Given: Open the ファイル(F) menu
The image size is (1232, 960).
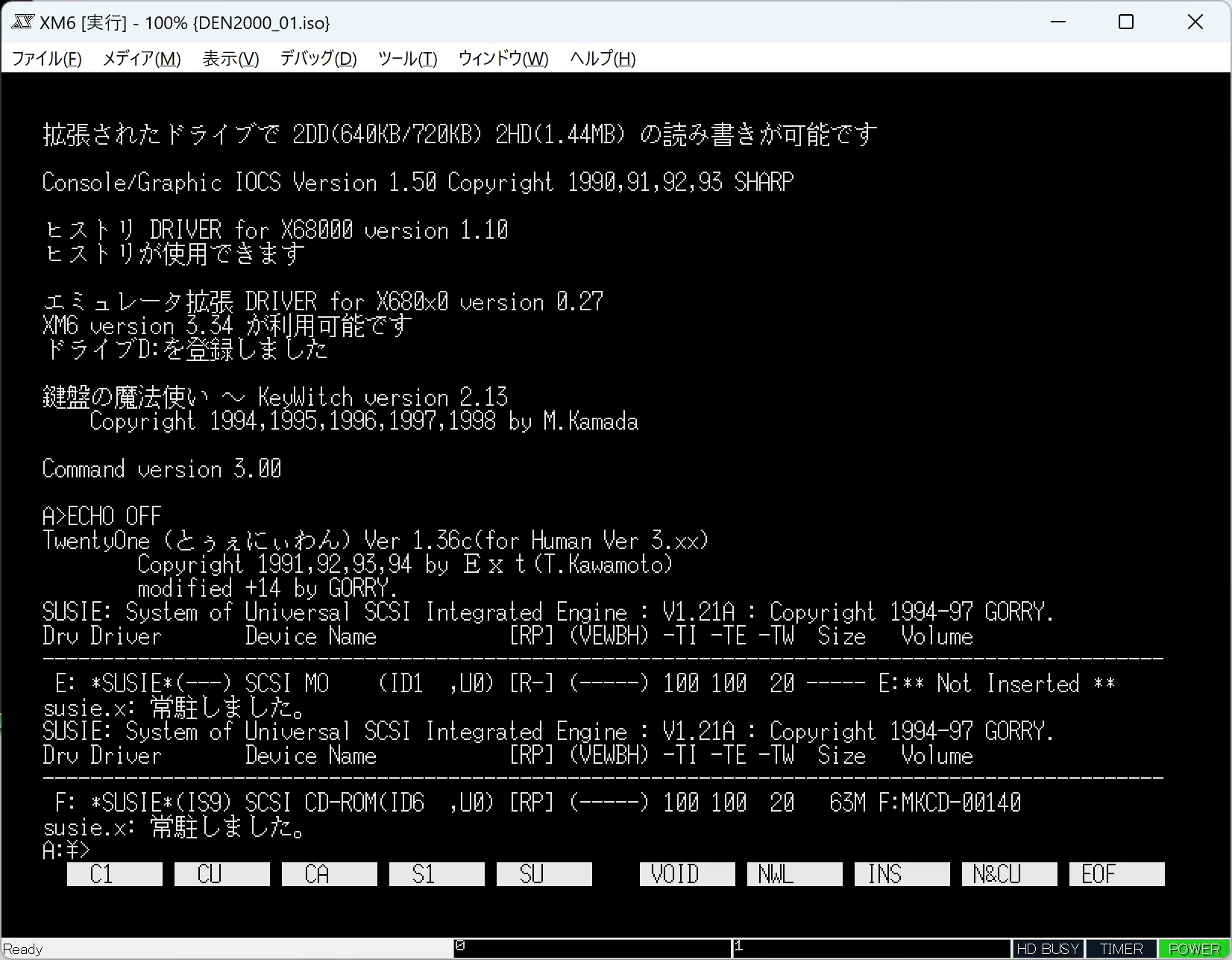Looking at the screenshot, I should 46,58.
